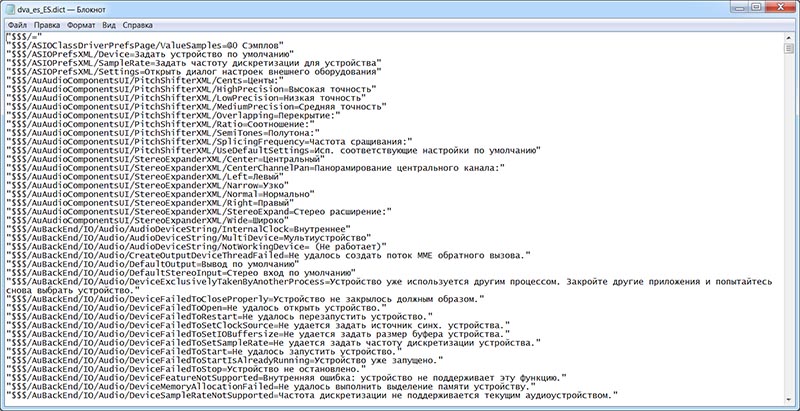This screenshot has height=411, width=800.
Task: Click the Normal=Нормально line
Action: click(160, 195)
